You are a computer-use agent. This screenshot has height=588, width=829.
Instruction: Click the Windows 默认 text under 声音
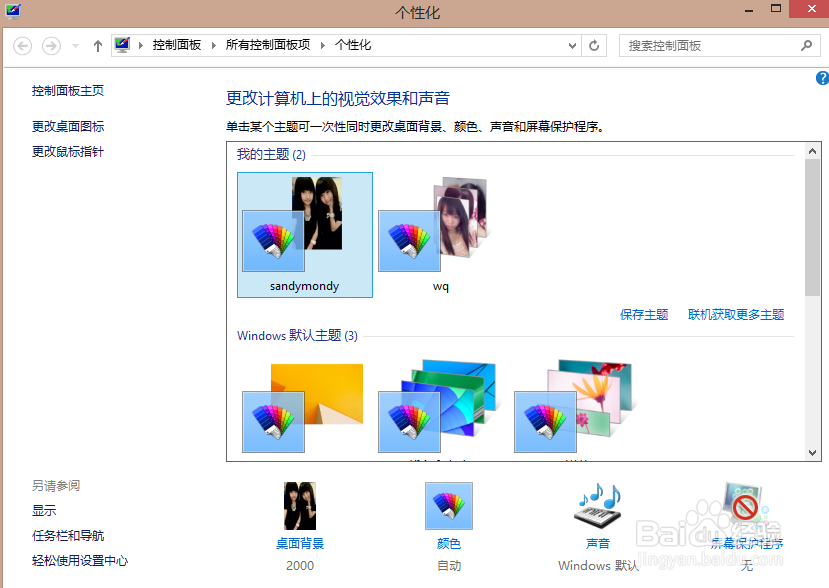point(598,566)
